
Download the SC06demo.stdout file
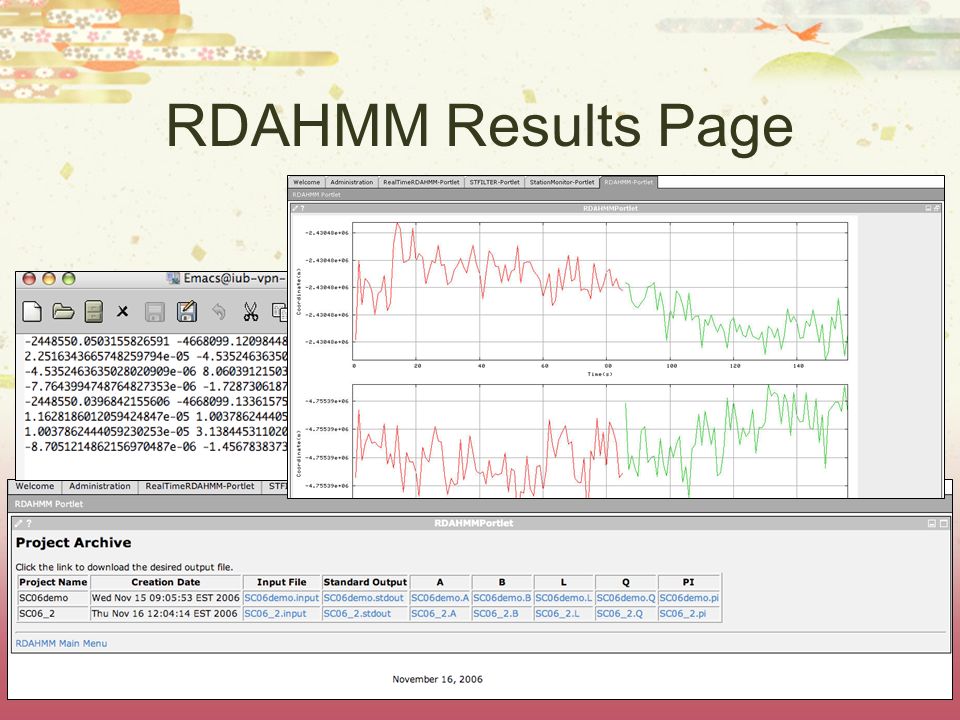point(364,598)
